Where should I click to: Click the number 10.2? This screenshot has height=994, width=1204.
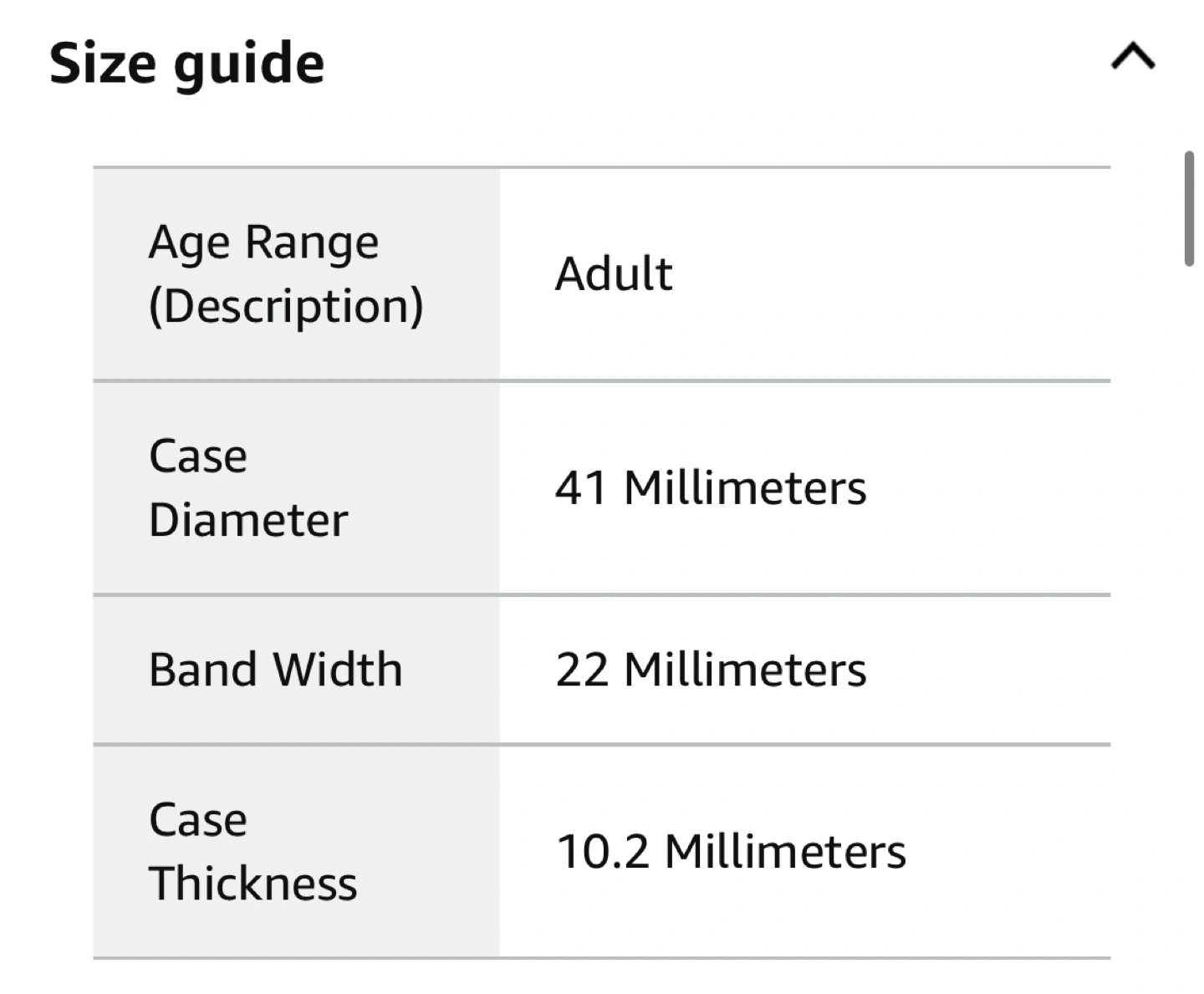tap(603, 852)
